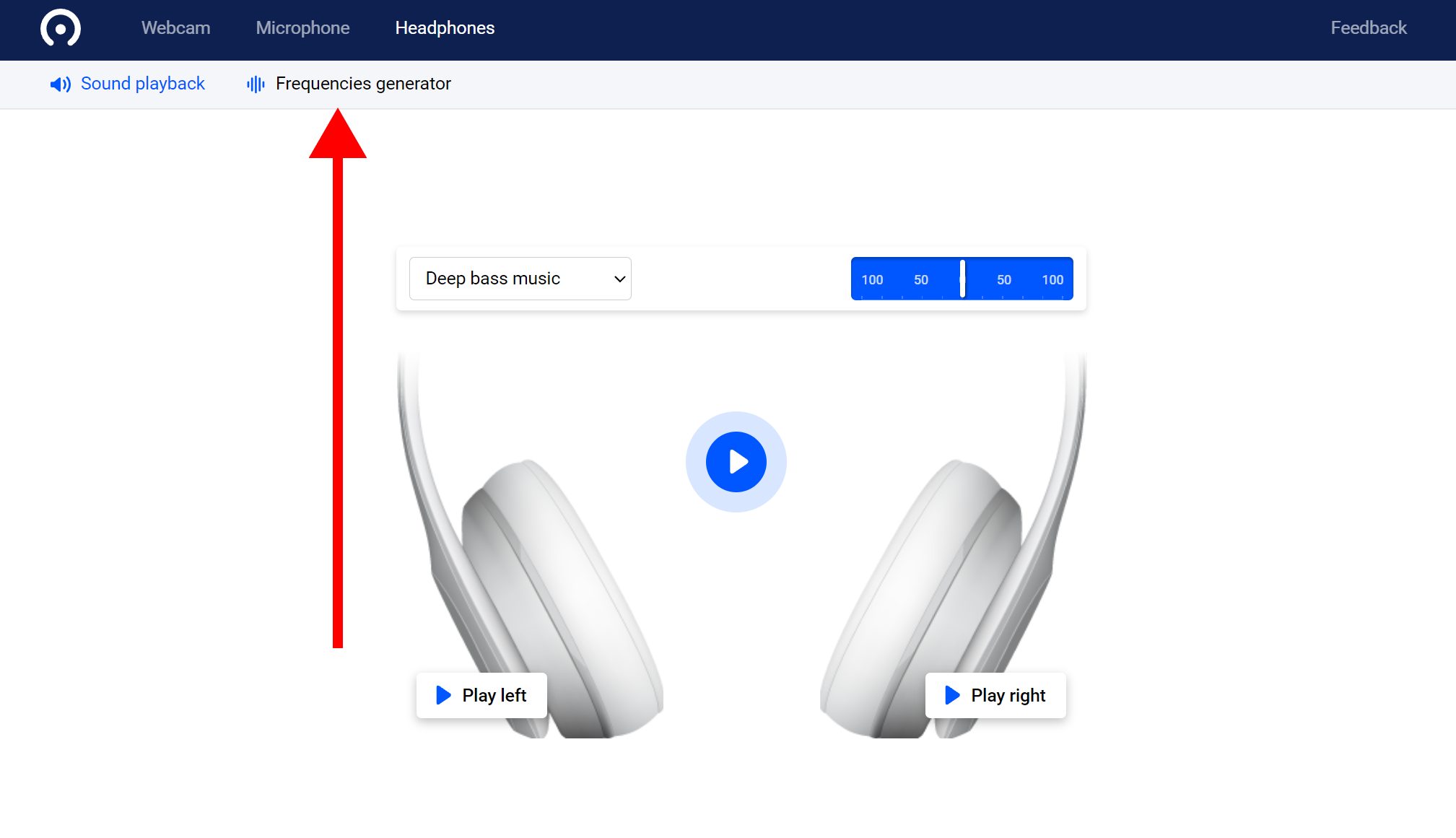
Task: Open the Microphone test page
Action: point(302,27)
